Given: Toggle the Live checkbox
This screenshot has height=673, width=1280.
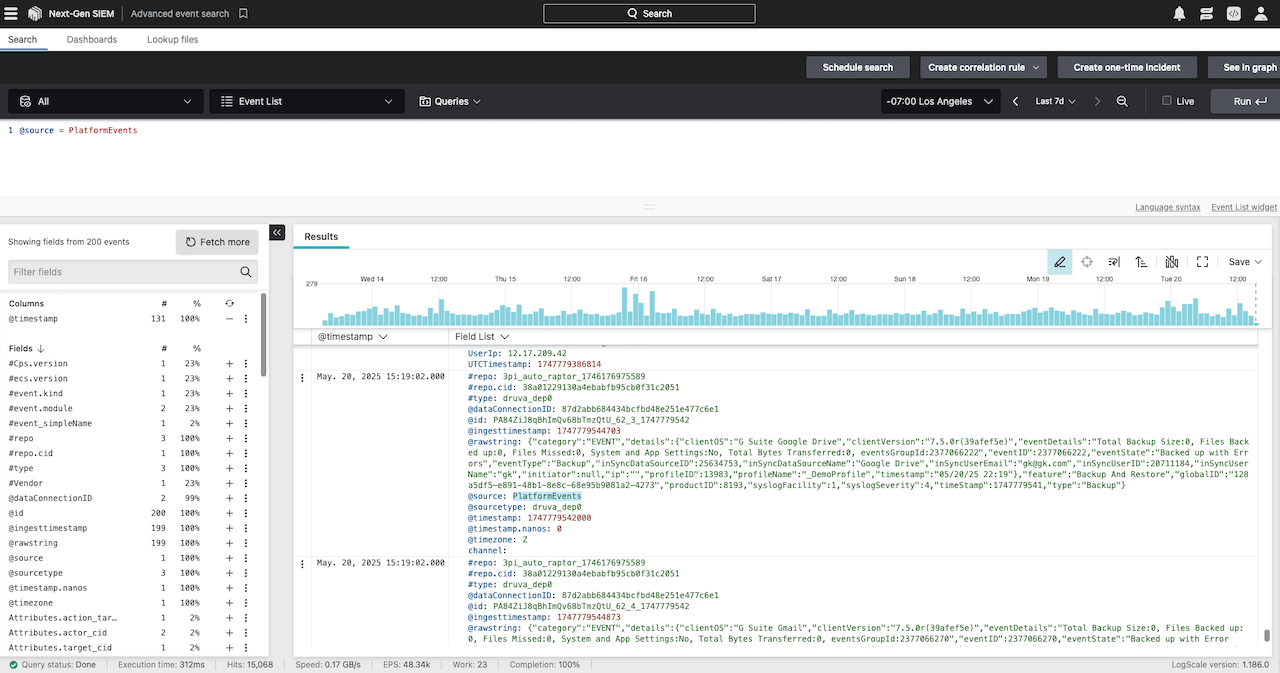Looking at the screenshot, I should coord(1166,101).
